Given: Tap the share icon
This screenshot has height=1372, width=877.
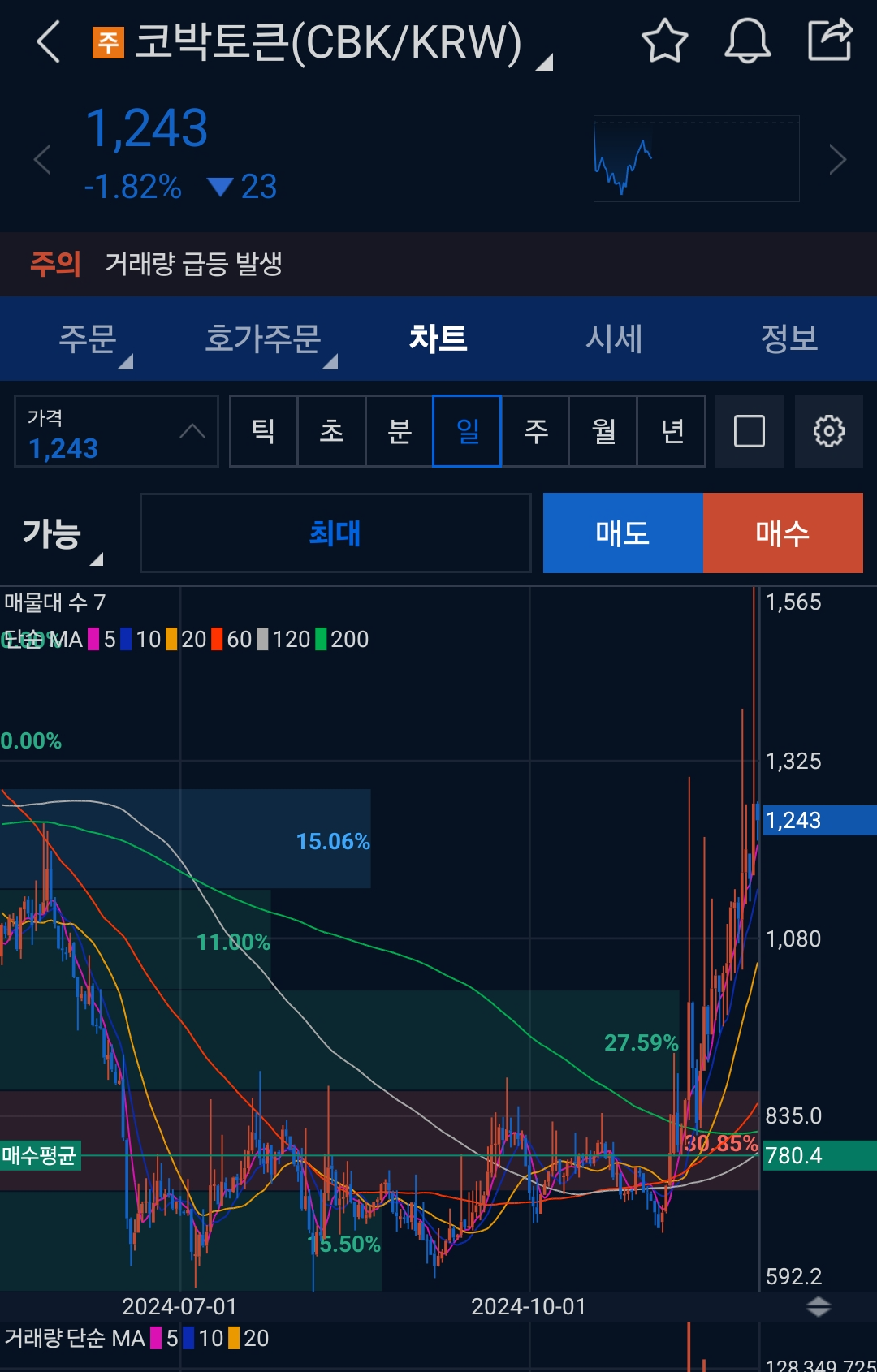Looking at the screenshot, I should pos(830,40).
